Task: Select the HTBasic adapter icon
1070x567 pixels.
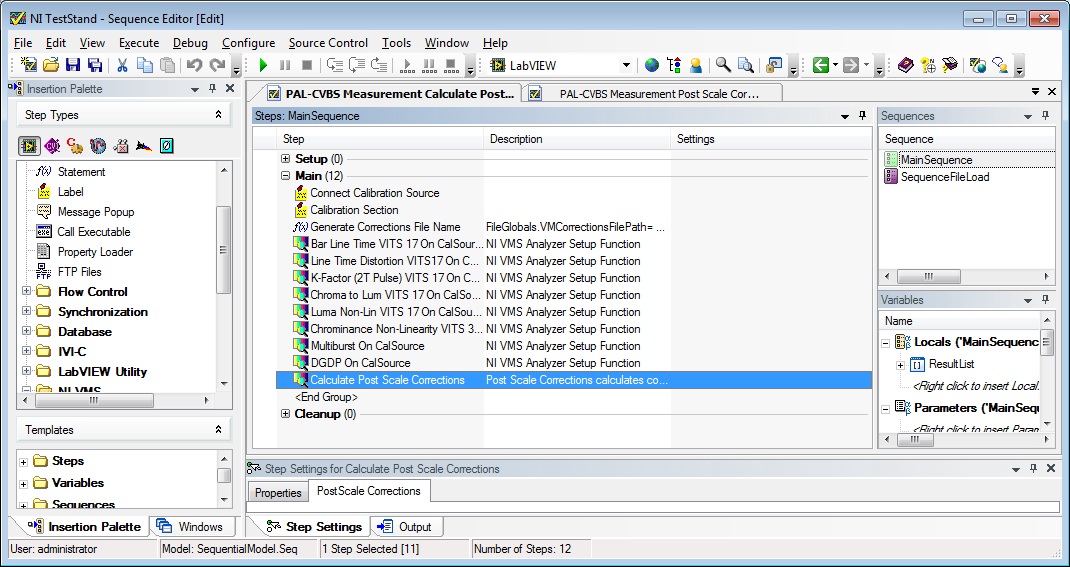Action: click(143, 145)
